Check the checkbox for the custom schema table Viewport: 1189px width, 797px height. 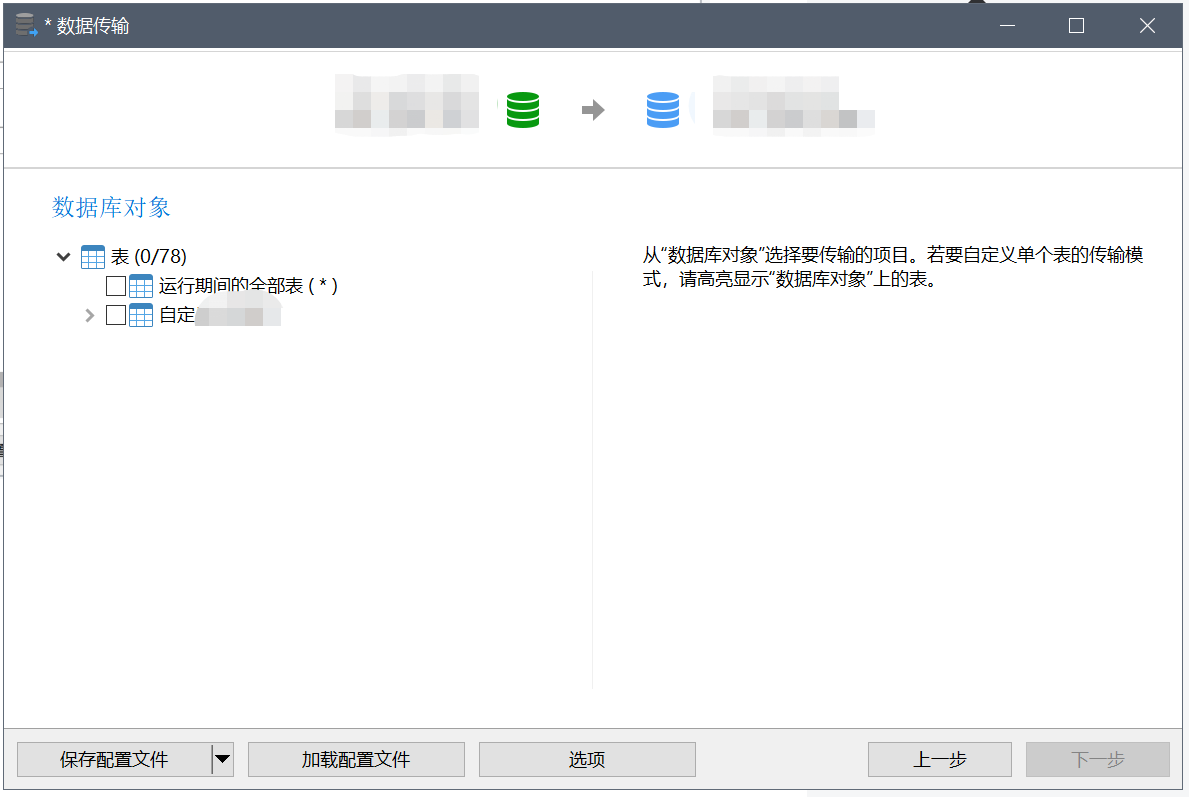[115, 314]
